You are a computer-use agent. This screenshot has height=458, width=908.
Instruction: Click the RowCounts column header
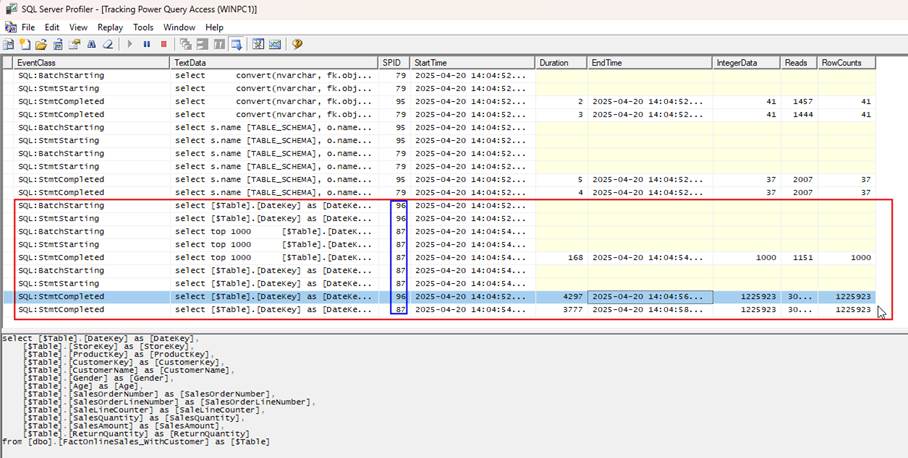pyautogui.click(x=846, y=63)
